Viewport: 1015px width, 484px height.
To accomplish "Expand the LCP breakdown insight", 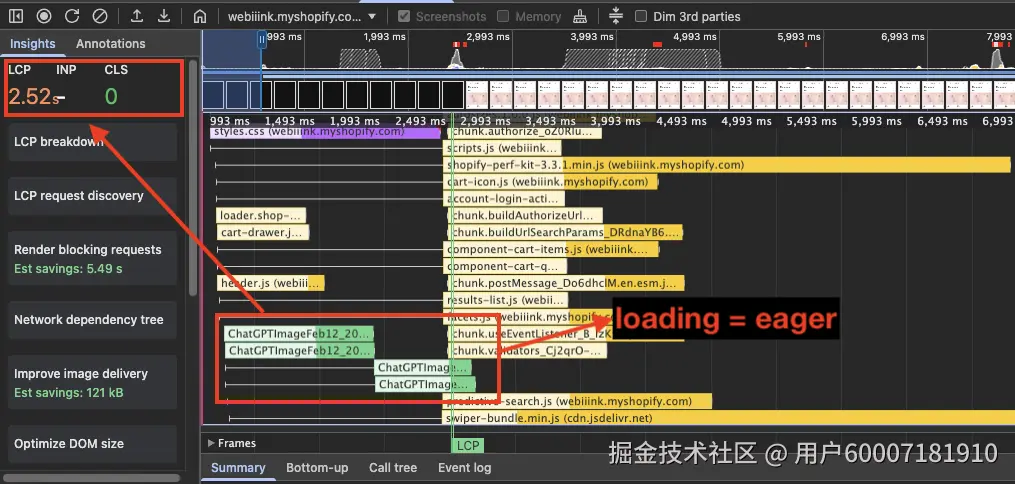I will (x=93, y=142).
